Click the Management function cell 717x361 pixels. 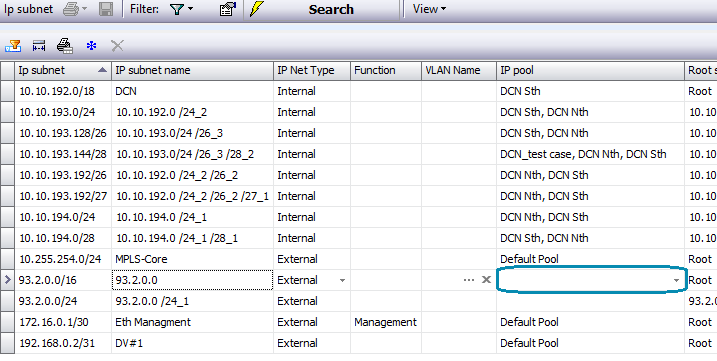386,322
